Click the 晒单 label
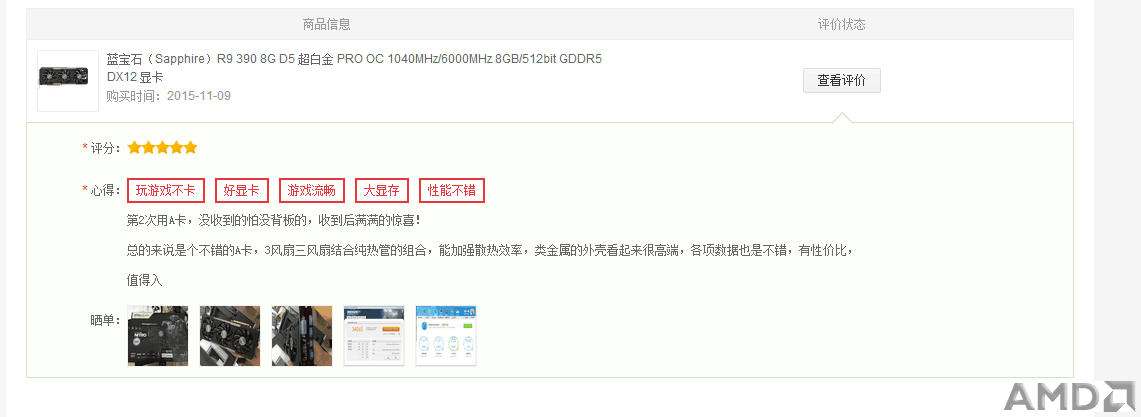This screenshot has width=1141, height=417. point(105,319)
